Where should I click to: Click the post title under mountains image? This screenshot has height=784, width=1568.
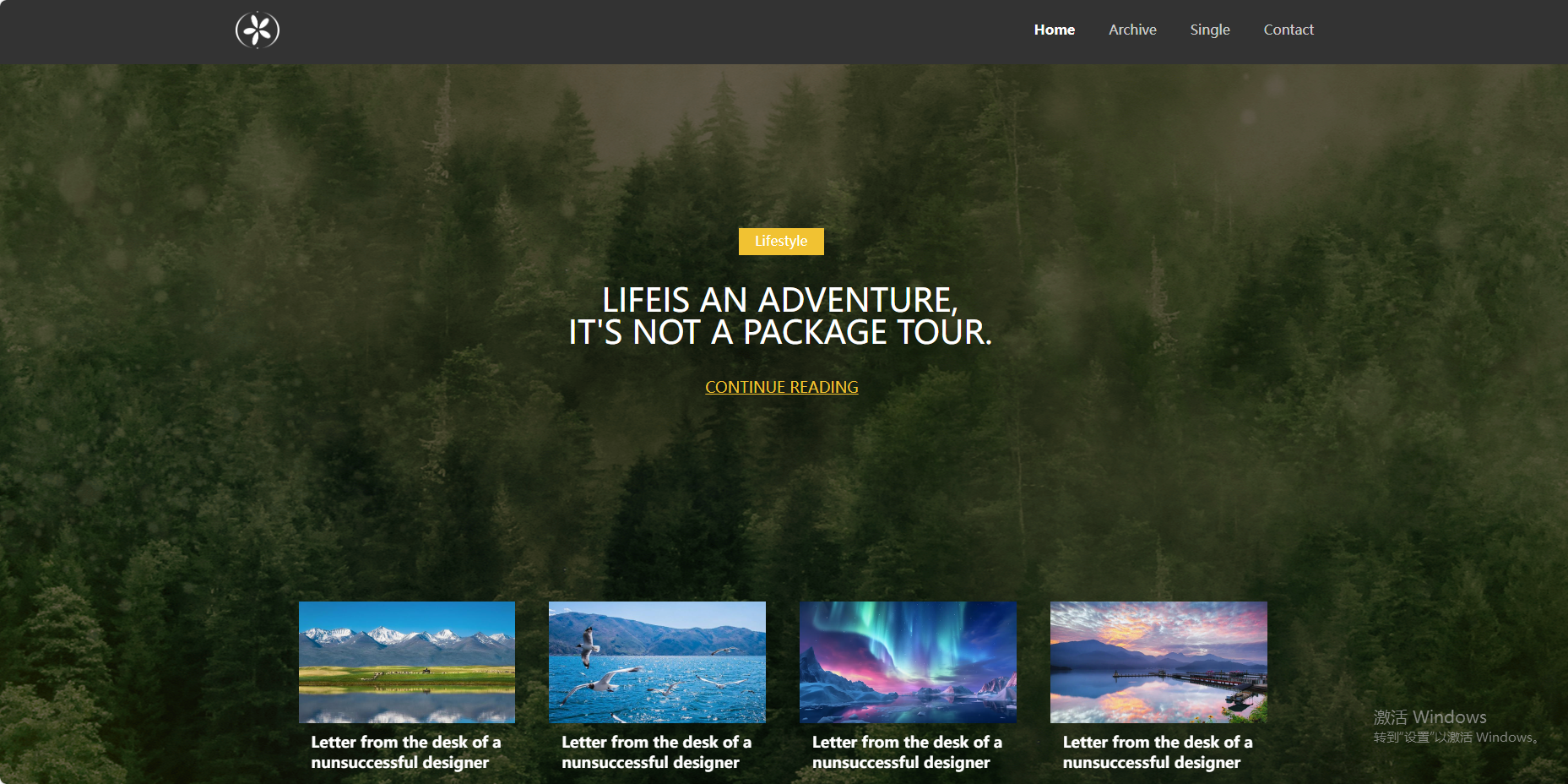tap(406, 752)
